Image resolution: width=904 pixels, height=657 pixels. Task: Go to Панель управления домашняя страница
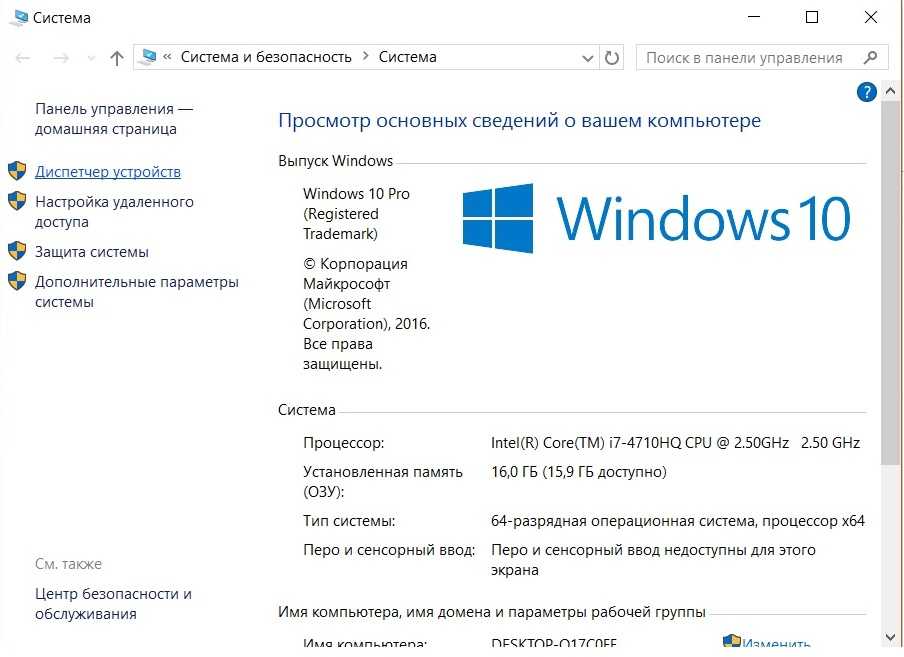coord(113,118)
